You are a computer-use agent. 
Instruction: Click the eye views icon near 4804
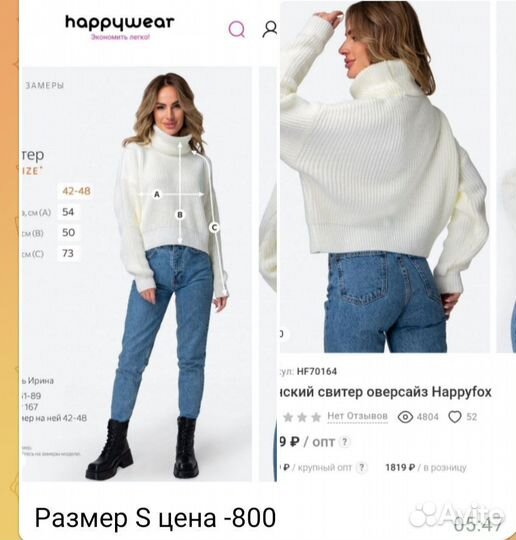(x=405, y=417)
